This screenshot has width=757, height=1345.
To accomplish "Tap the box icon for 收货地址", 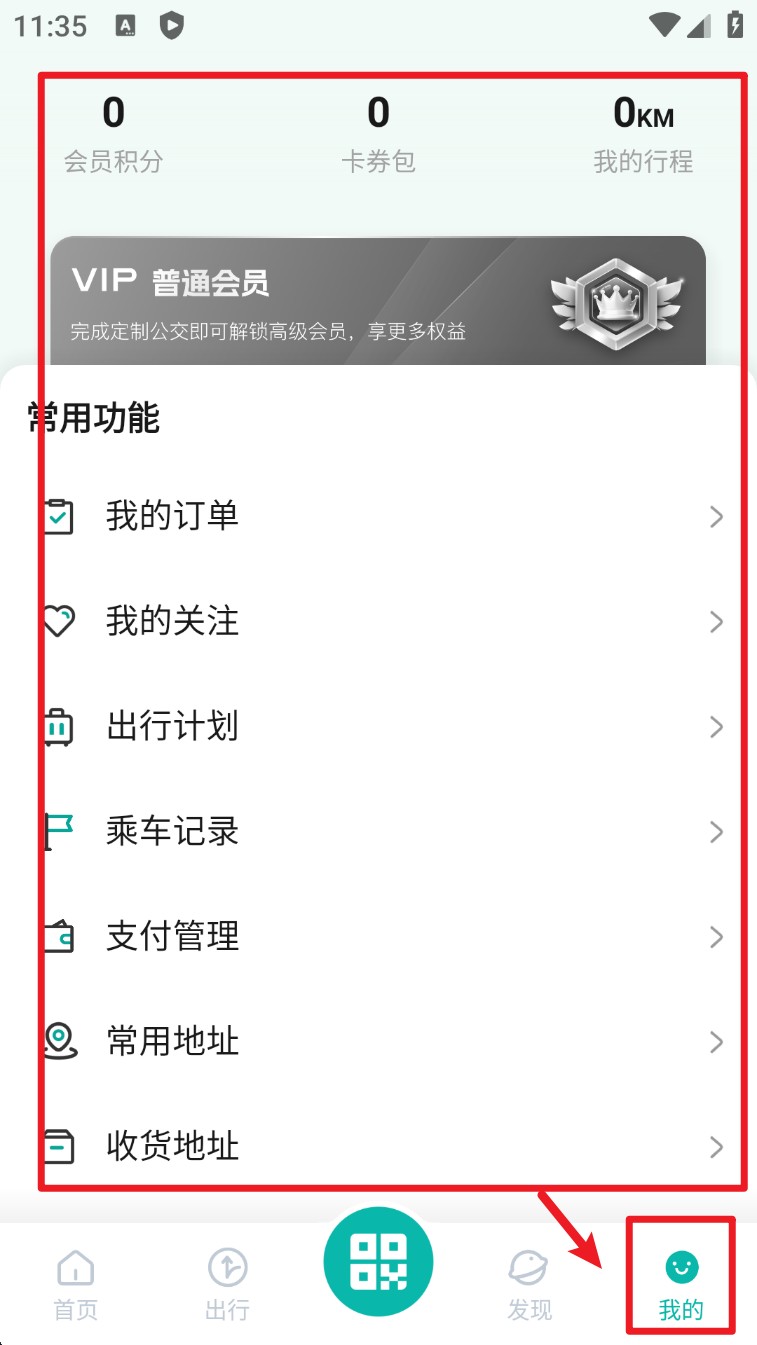I will click(60, 1146).
